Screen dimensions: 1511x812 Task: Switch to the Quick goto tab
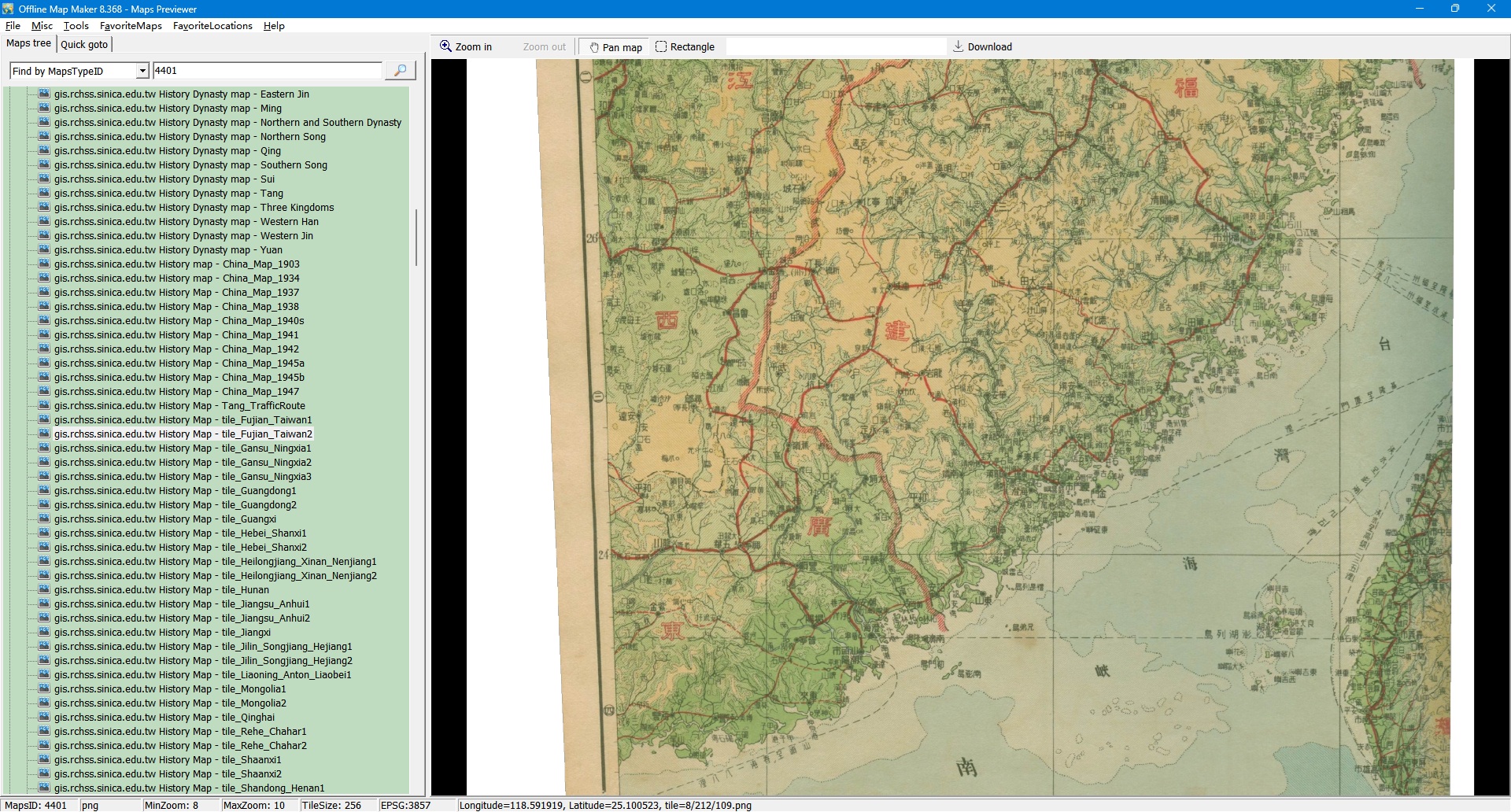[x=84, y=45]
